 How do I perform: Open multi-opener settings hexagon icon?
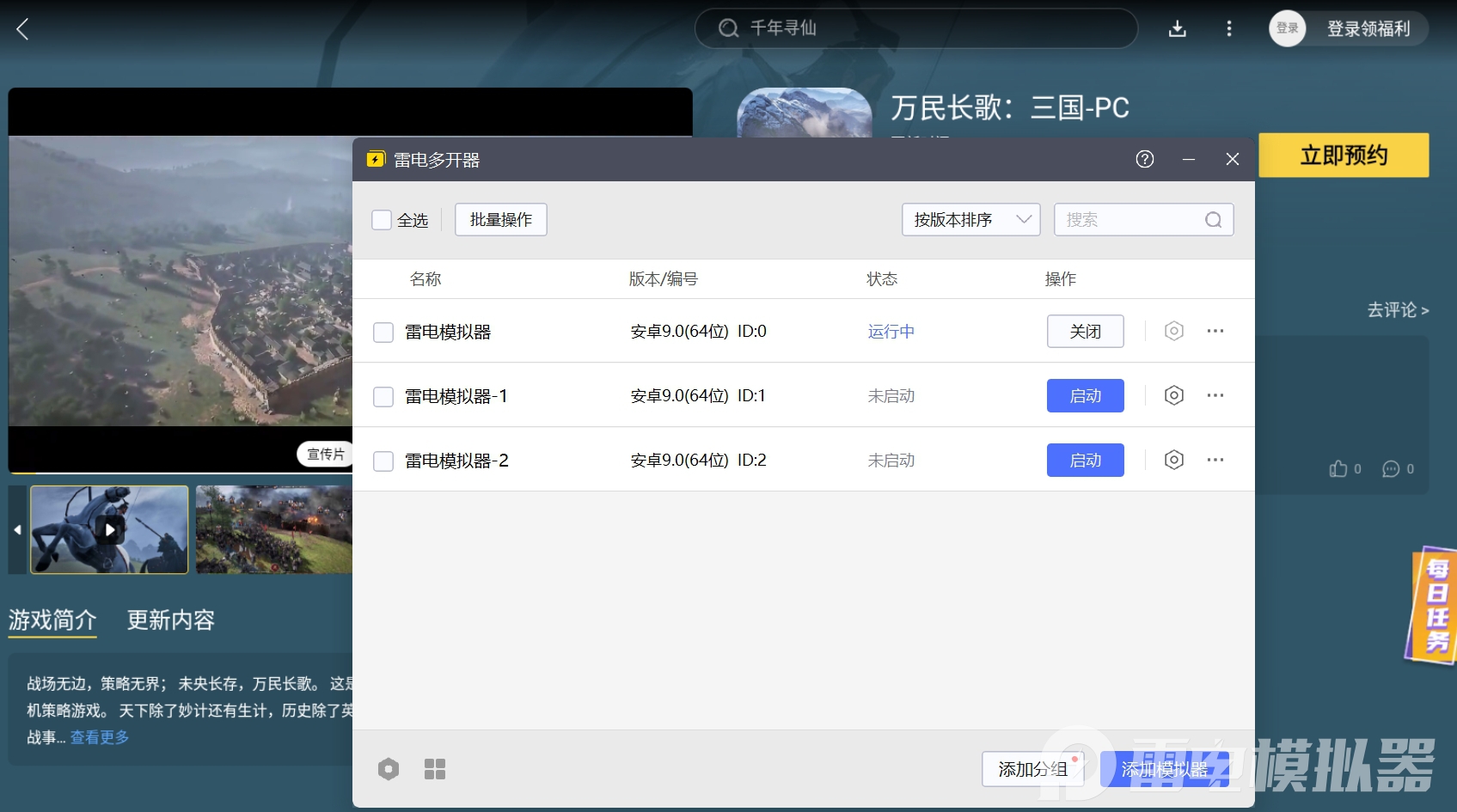[389, 769]
